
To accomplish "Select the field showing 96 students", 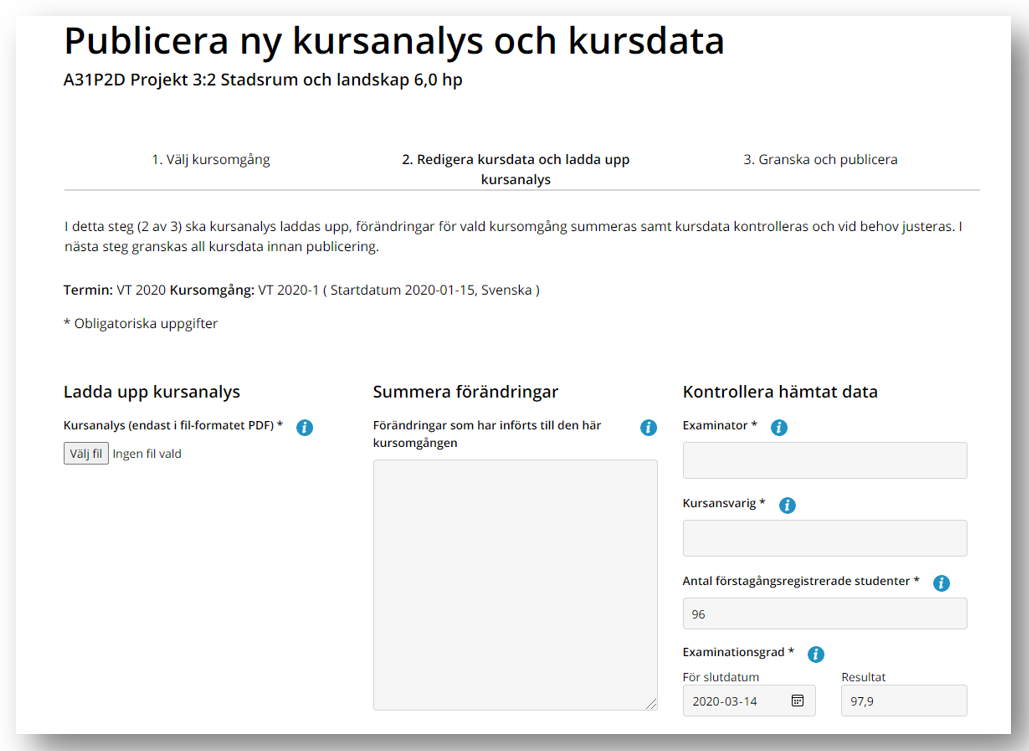I will pos(824,614).
